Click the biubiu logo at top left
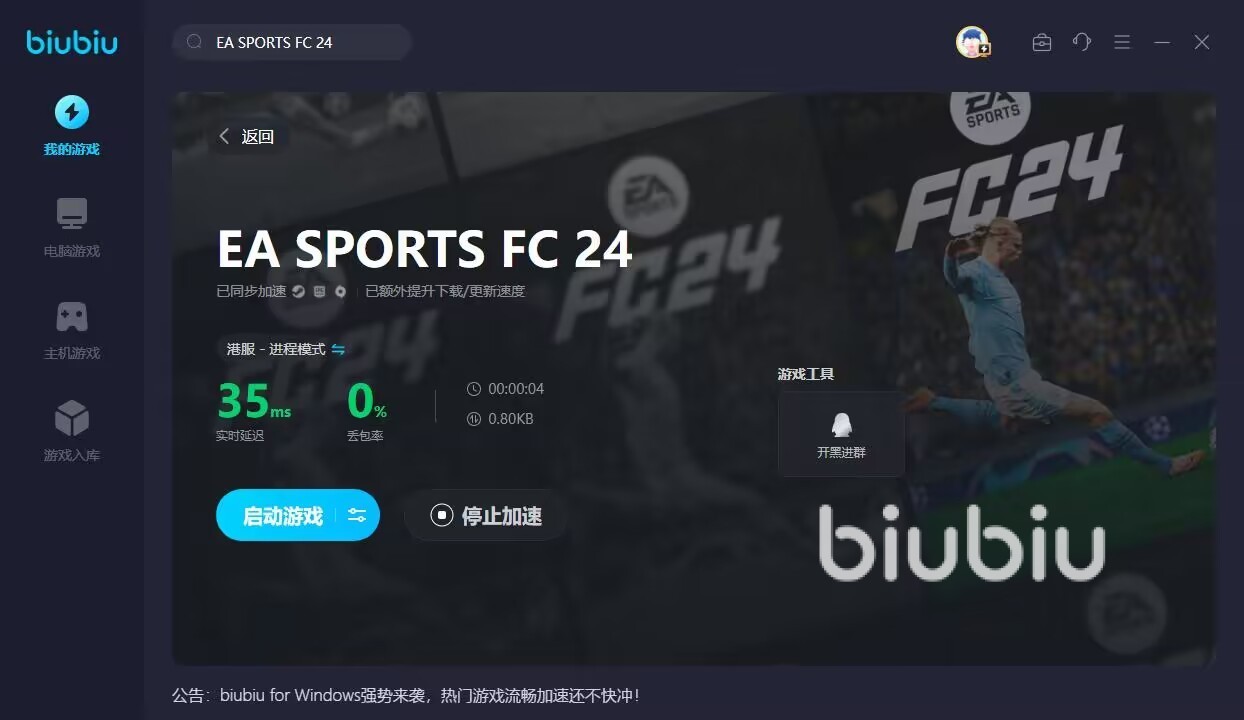Viewport: 1244px width, 720px height. coord(71,42)
